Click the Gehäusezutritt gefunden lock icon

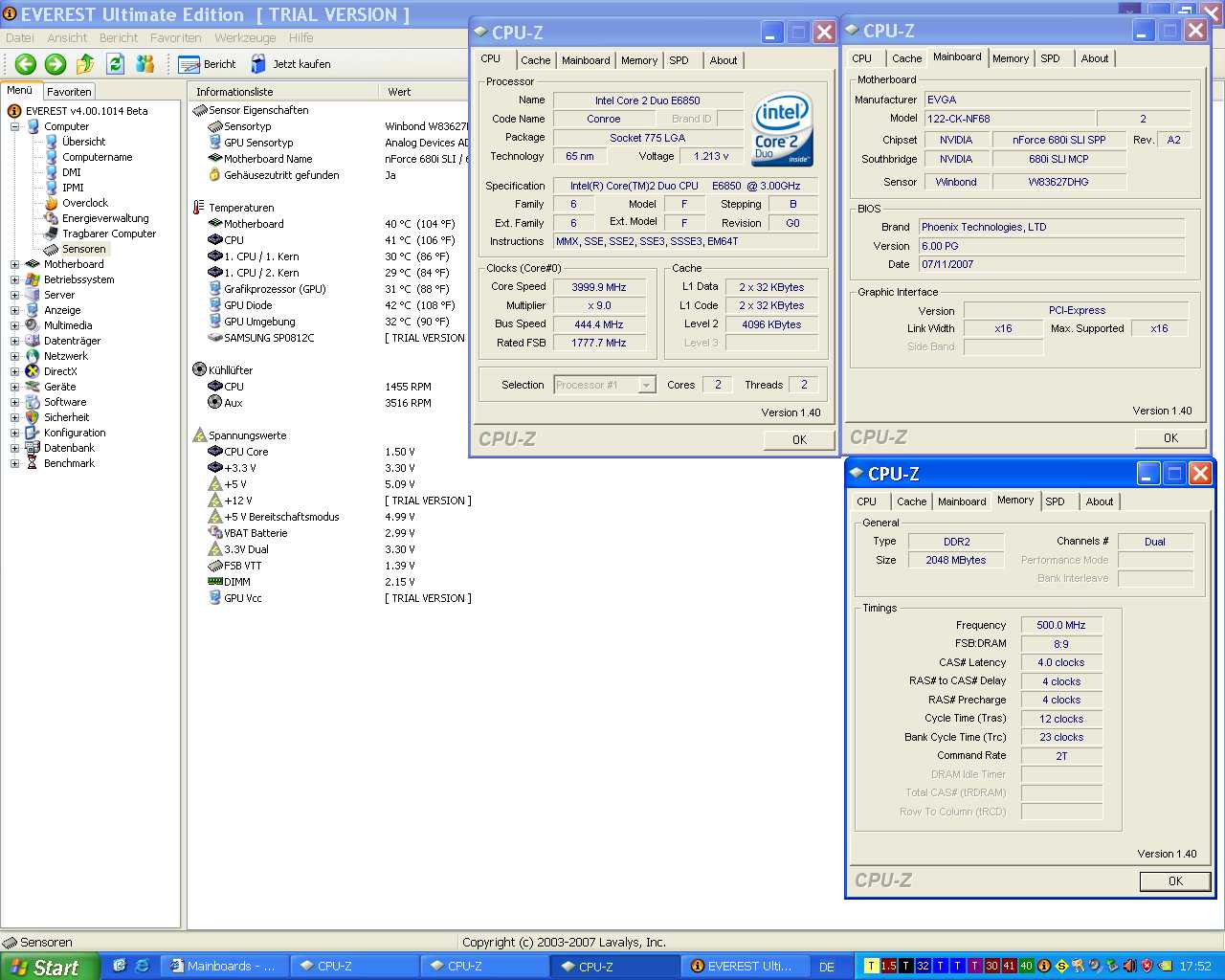coord(214,175)
